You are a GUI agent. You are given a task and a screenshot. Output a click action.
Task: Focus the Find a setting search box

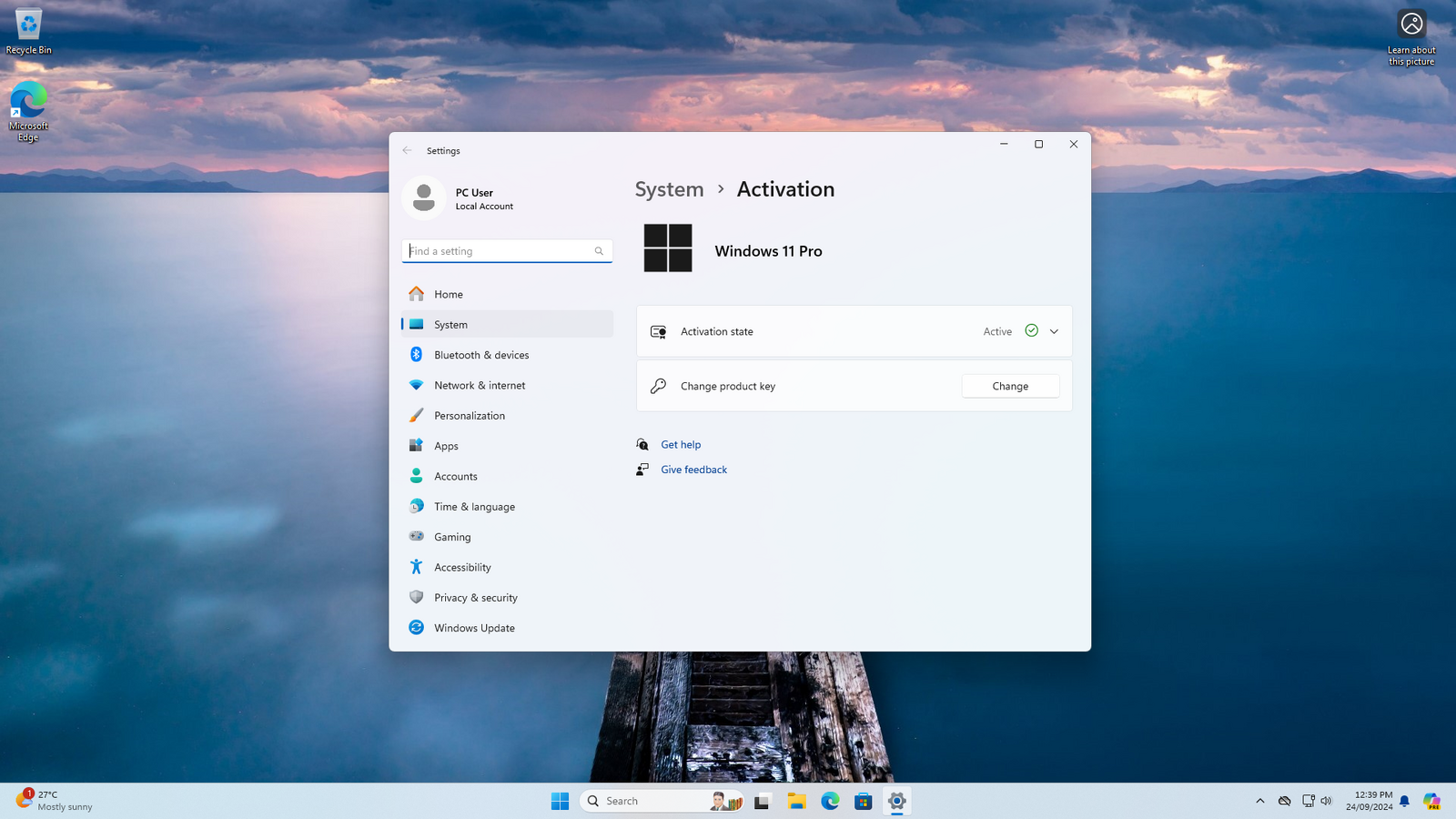click(507, 251)
